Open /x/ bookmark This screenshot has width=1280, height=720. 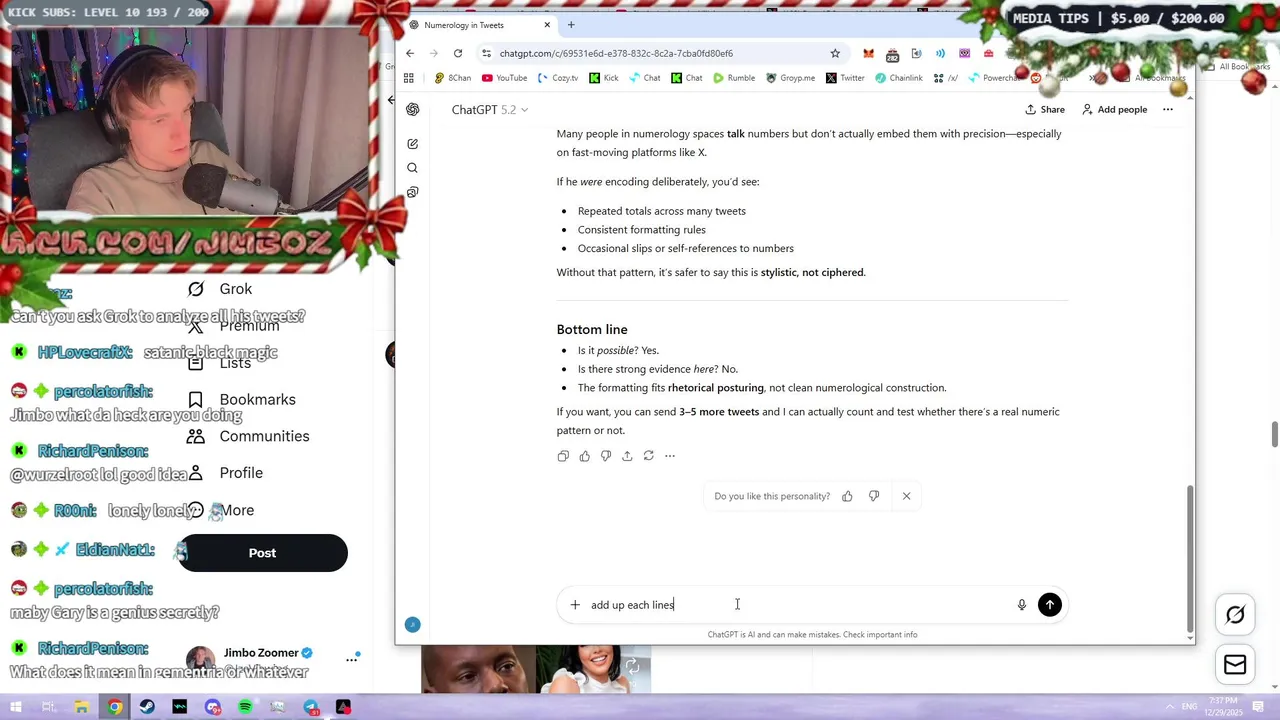tap(946, 78)
